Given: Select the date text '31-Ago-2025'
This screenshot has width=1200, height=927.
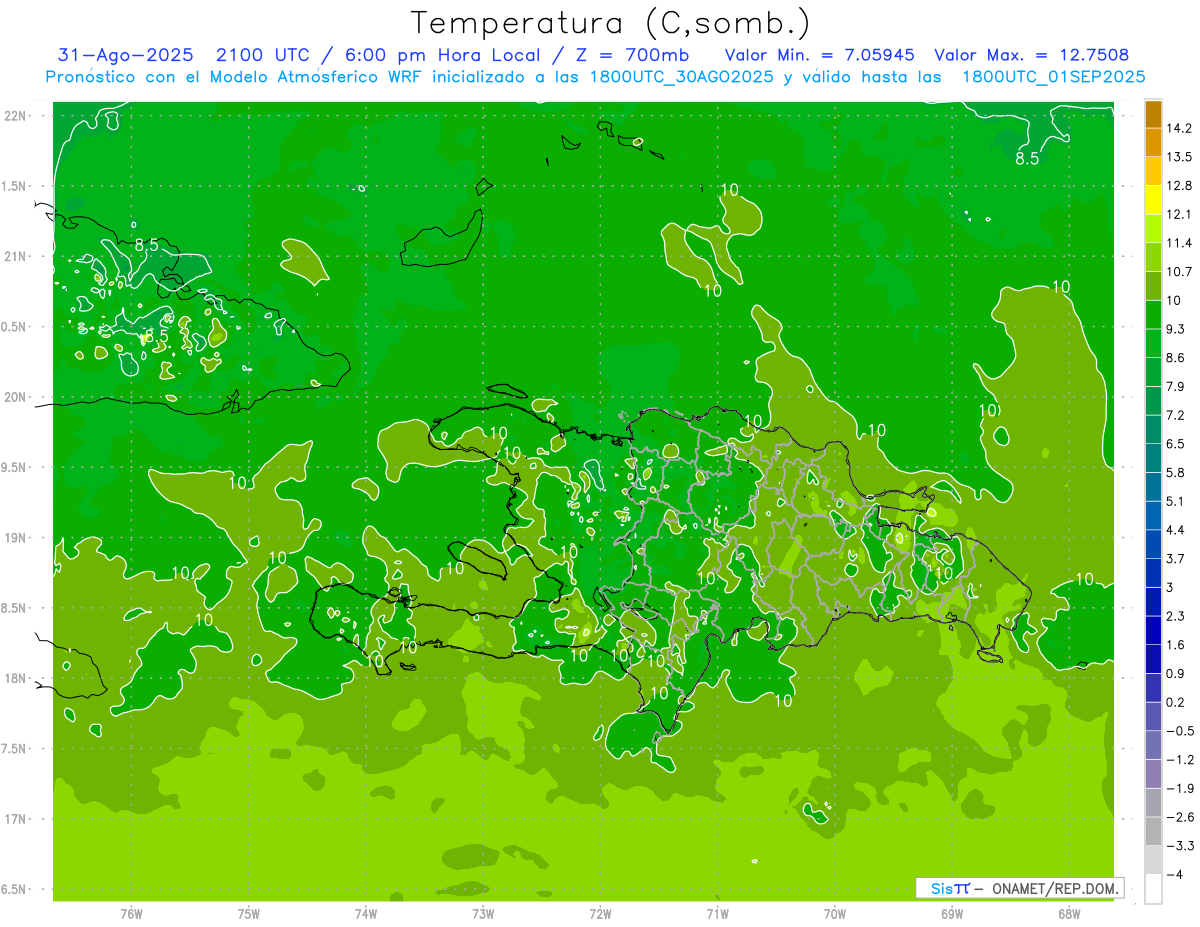Looking at the screenshot, I should click(125, 55).
